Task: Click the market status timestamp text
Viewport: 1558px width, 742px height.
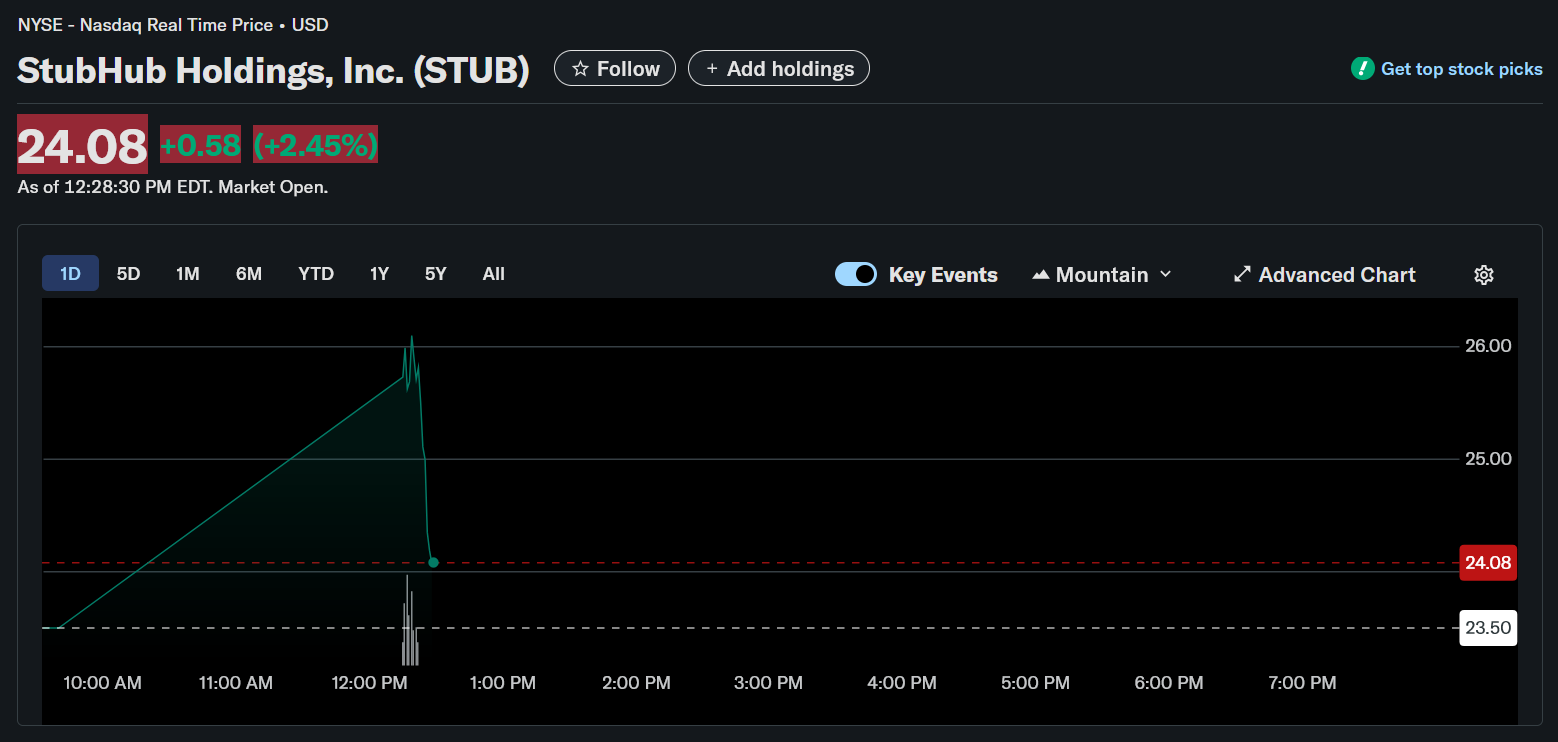Action: pos(173,187)
